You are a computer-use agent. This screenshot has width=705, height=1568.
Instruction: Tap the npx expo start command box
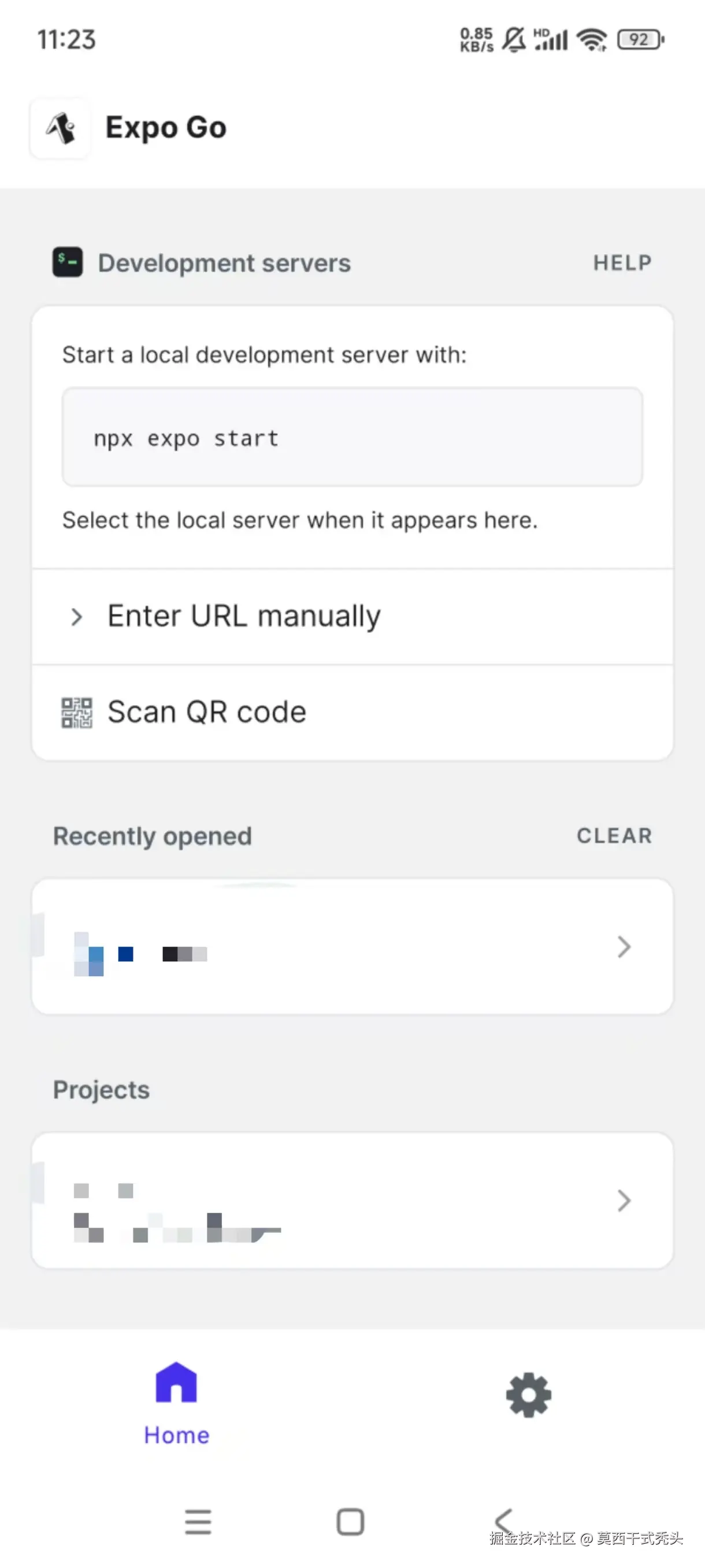[x=352, y=437]
